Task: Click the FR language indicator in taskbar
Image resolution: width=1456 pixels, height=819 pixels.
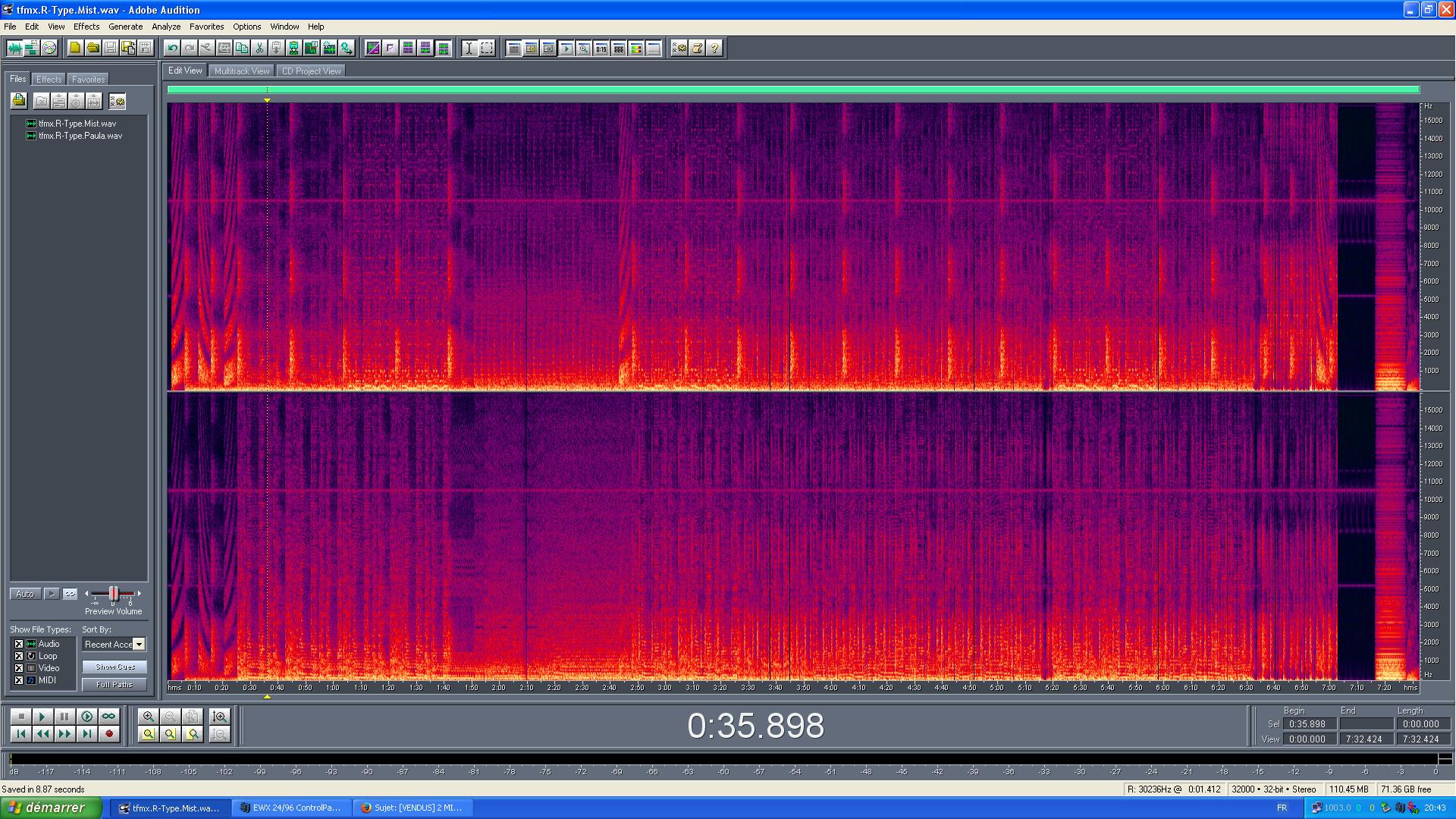Action: click(1282, 808)
